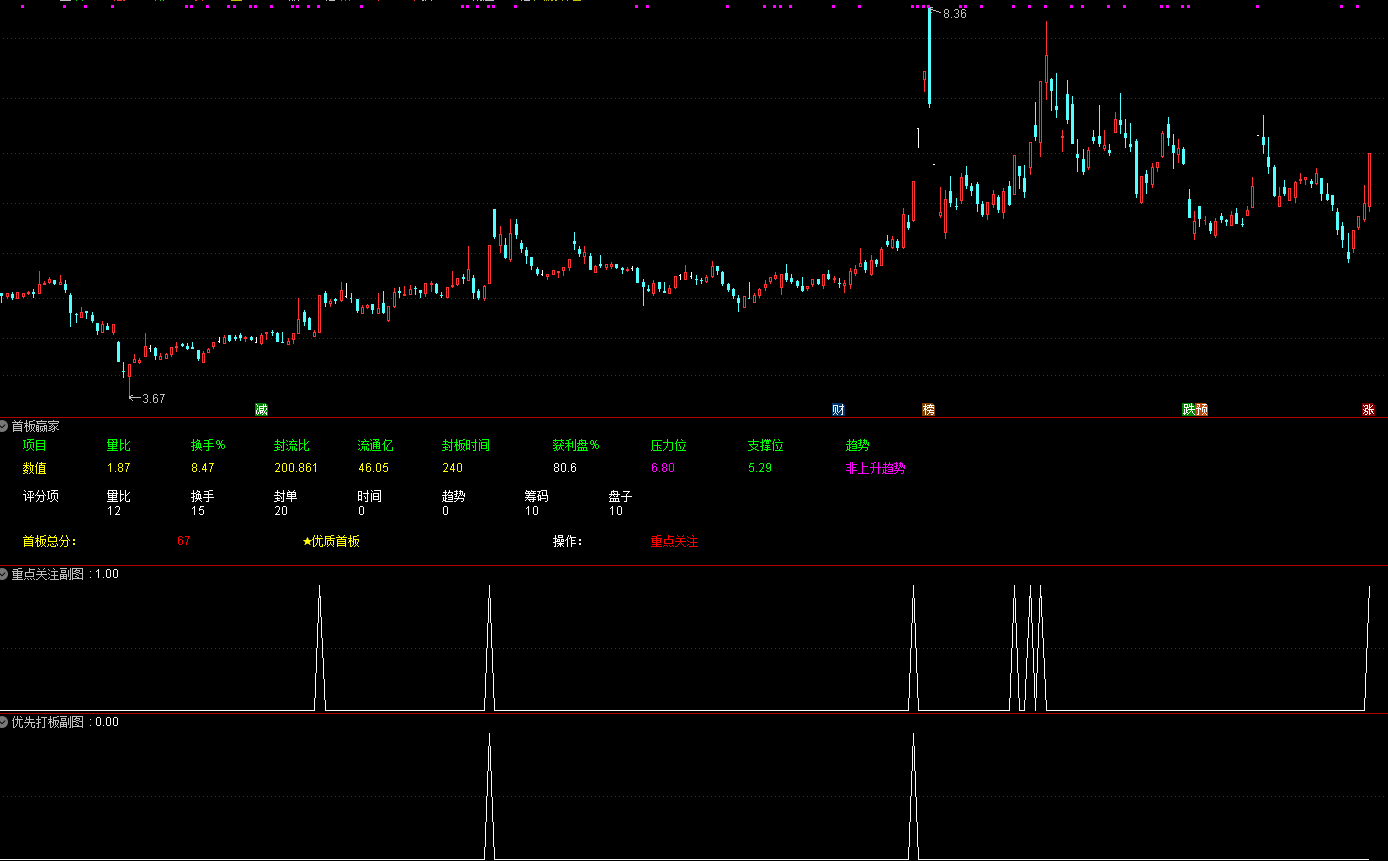Click the orange 预 forecast marker
Screen dimensions: 1388x861
coord(1201,409)
